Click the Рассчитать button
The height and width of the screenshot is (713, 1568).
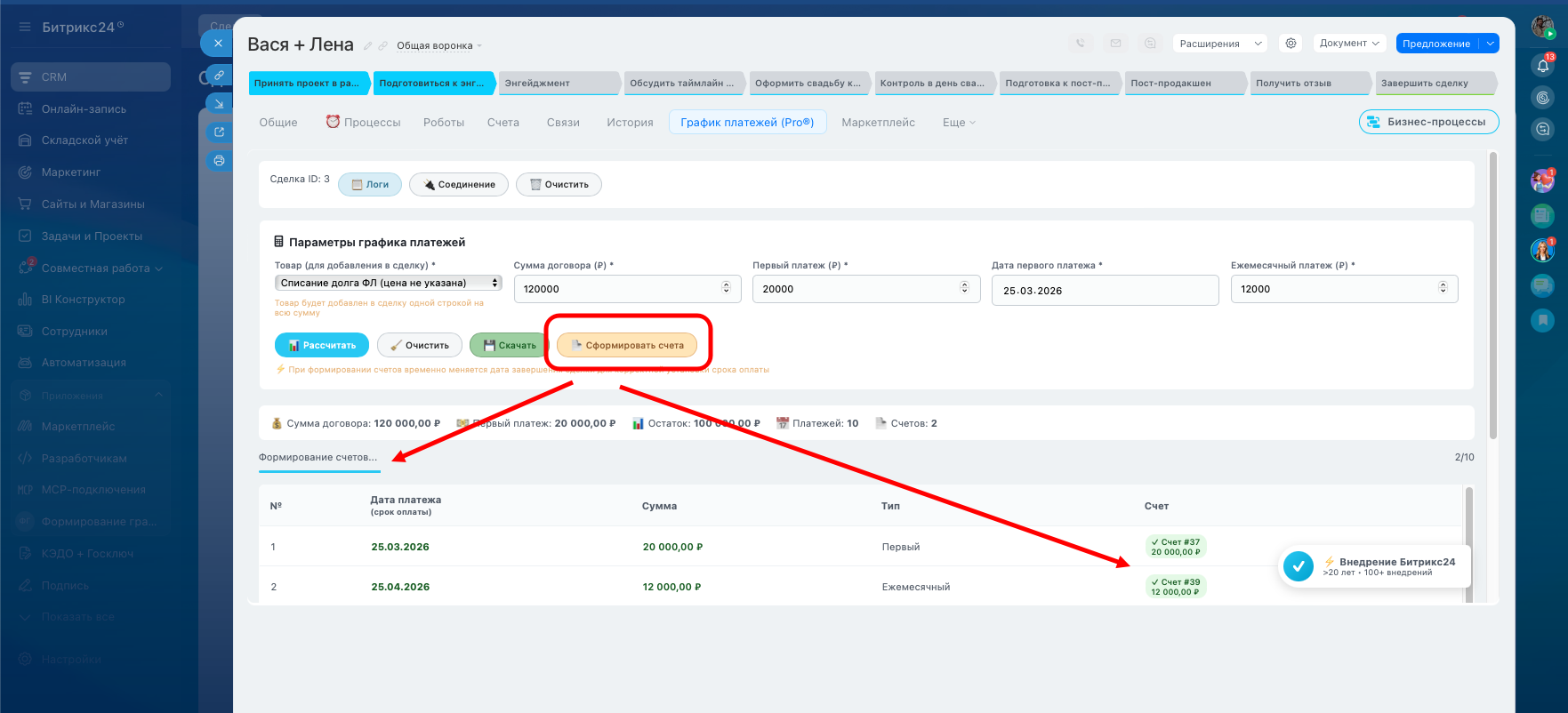point(321,345)
